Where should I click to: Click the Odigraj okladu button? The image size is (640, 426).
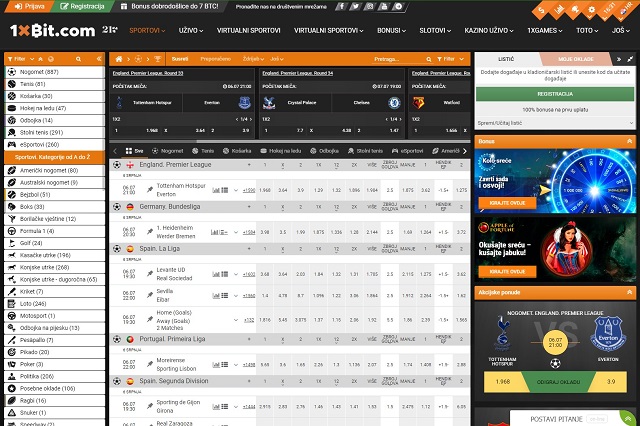557,382
